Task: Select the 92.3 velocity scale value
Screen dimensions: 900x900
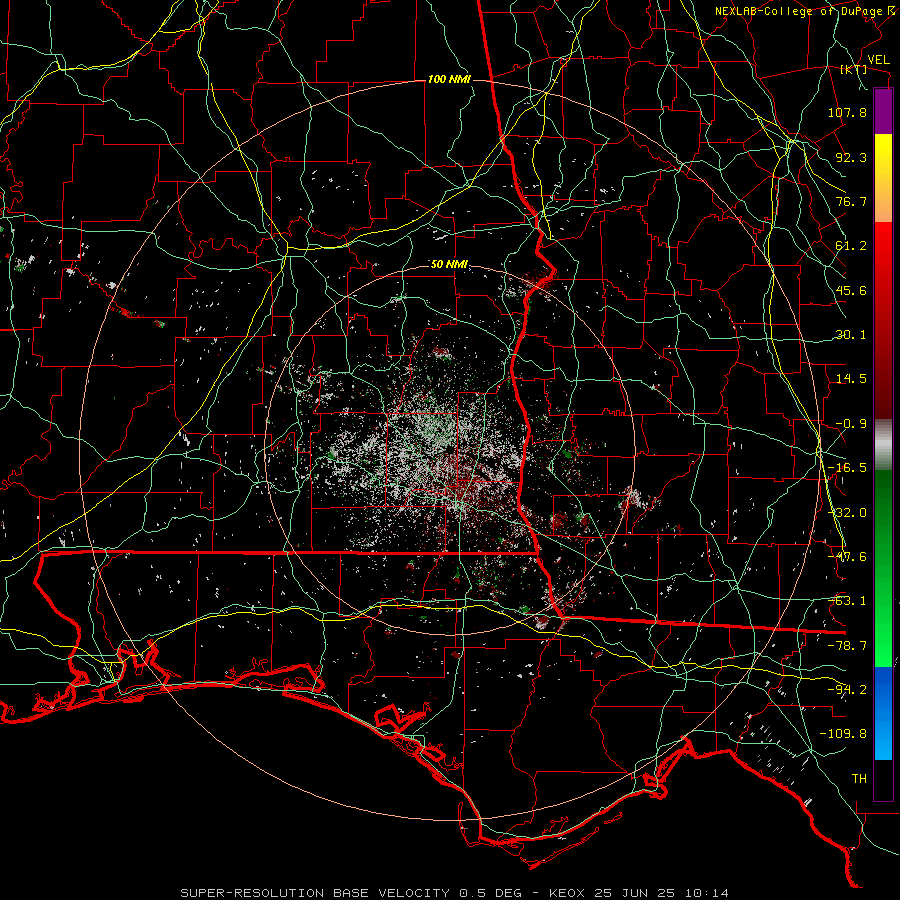Action: [x=851, y=157]
